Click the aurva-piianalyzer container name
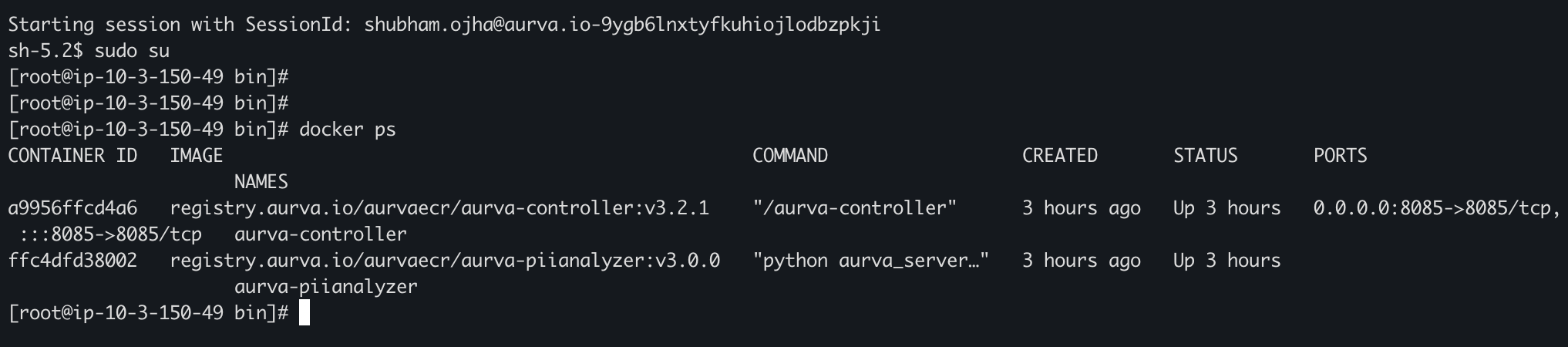This screenshot has width=1568, height=347. coord(326,287)
